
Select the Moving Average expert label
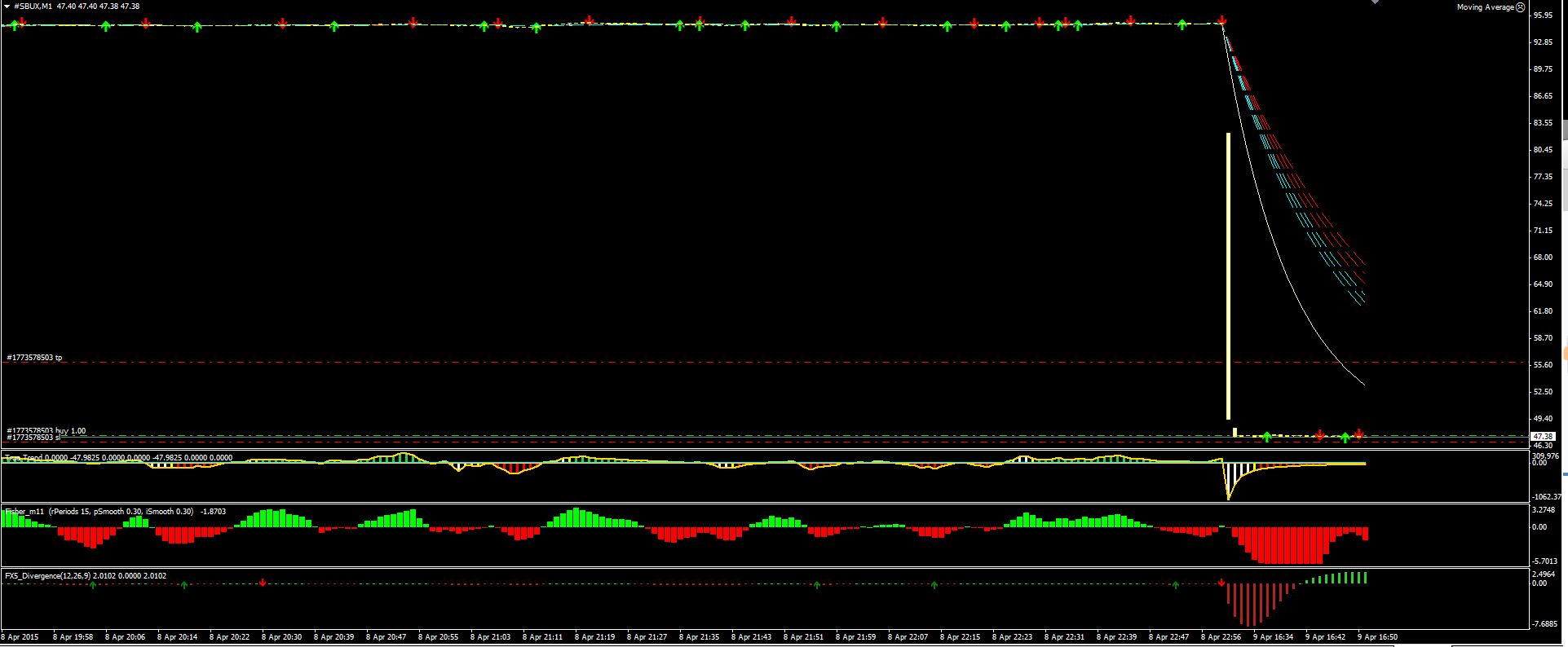click(1485, 7)
